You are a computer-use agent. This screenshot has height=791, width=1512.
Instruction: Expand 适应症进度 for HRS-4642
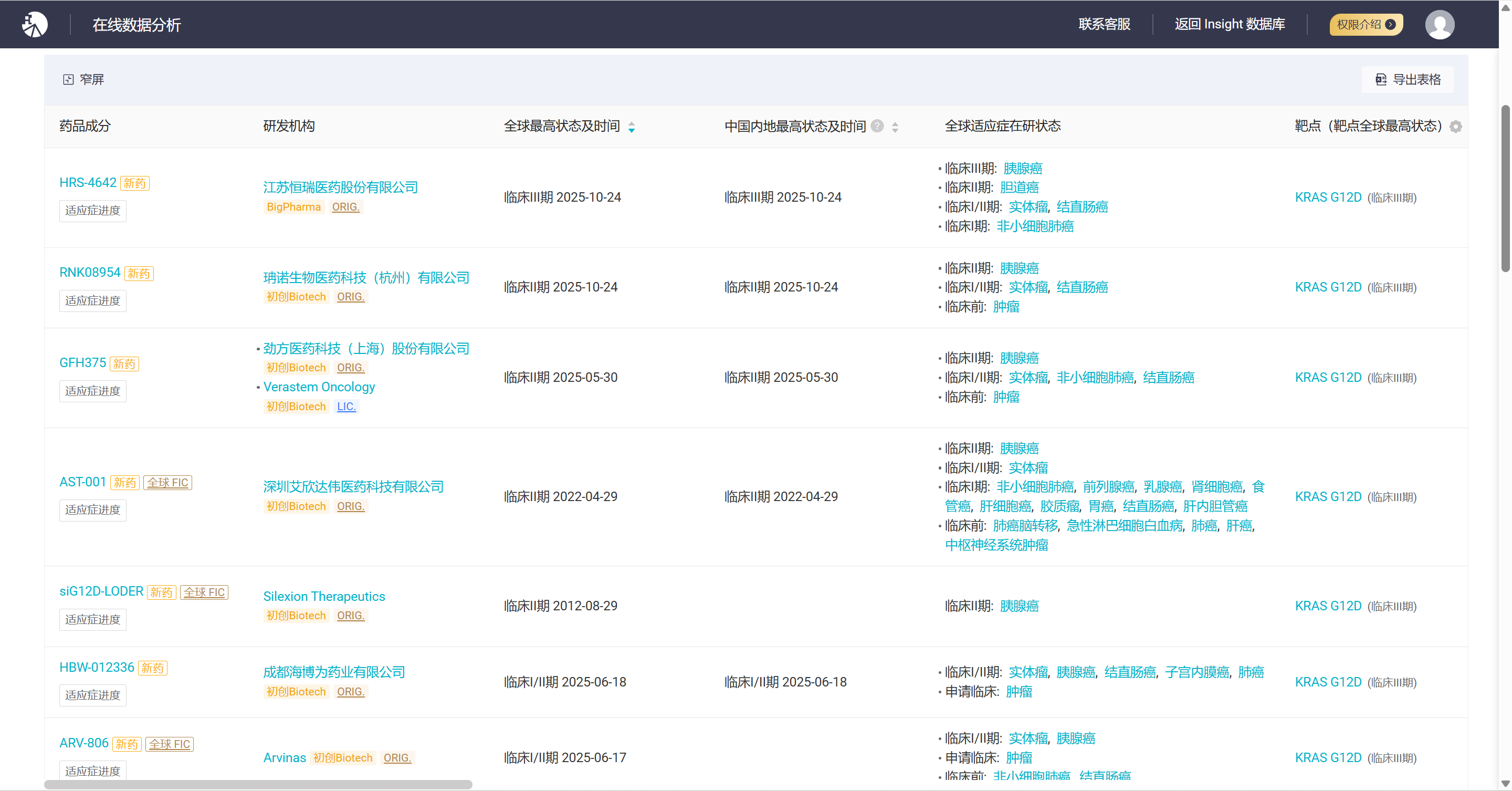[x=93, y=211]
